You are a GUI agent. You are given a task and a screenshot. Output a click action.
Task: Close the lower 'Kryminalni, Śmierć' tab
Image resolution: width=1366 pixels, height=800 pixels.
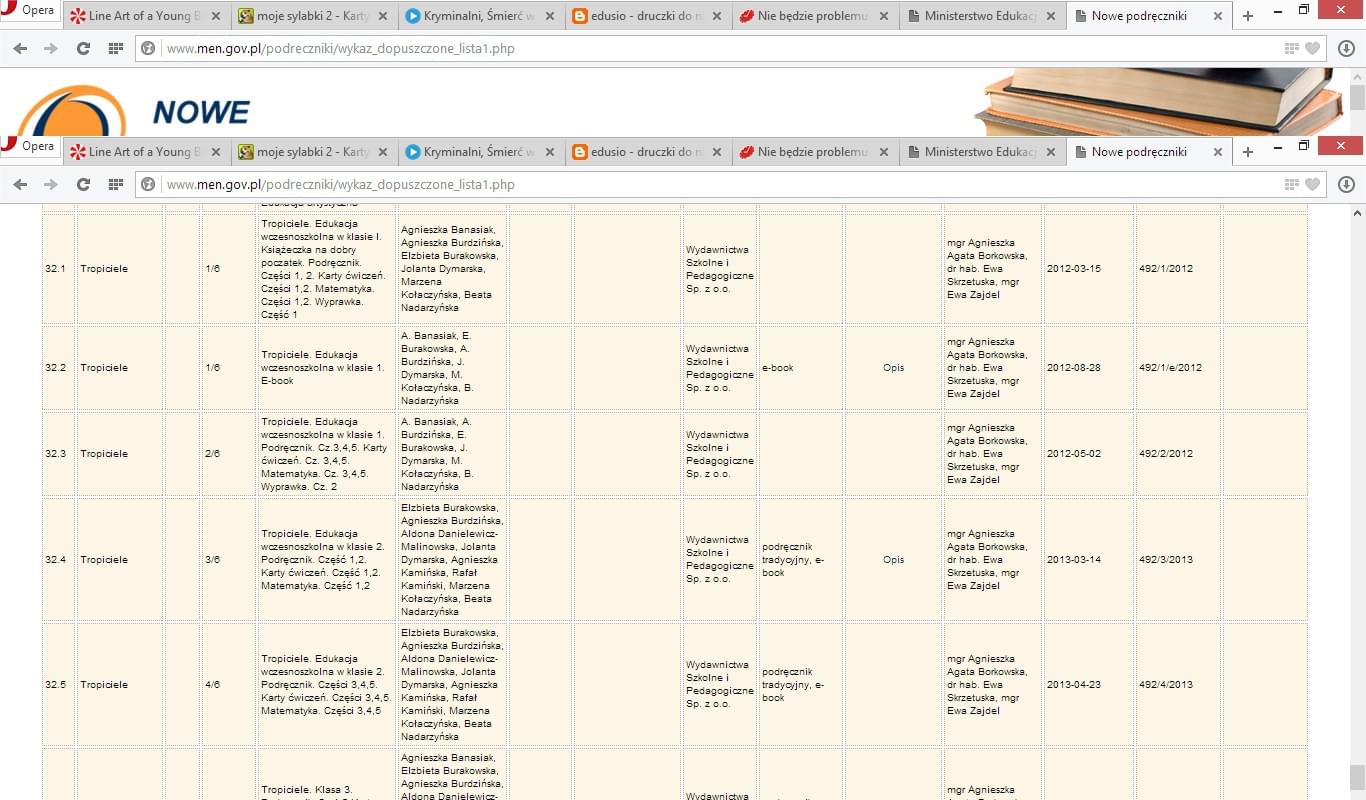549,152
